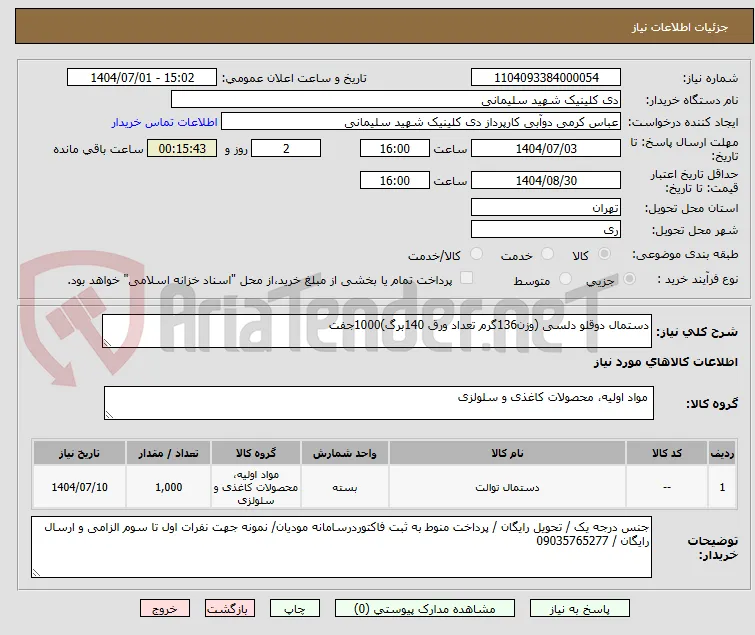Click the request creator field عباس کرمی
This screenshot has height=635, width=755.
421,122
